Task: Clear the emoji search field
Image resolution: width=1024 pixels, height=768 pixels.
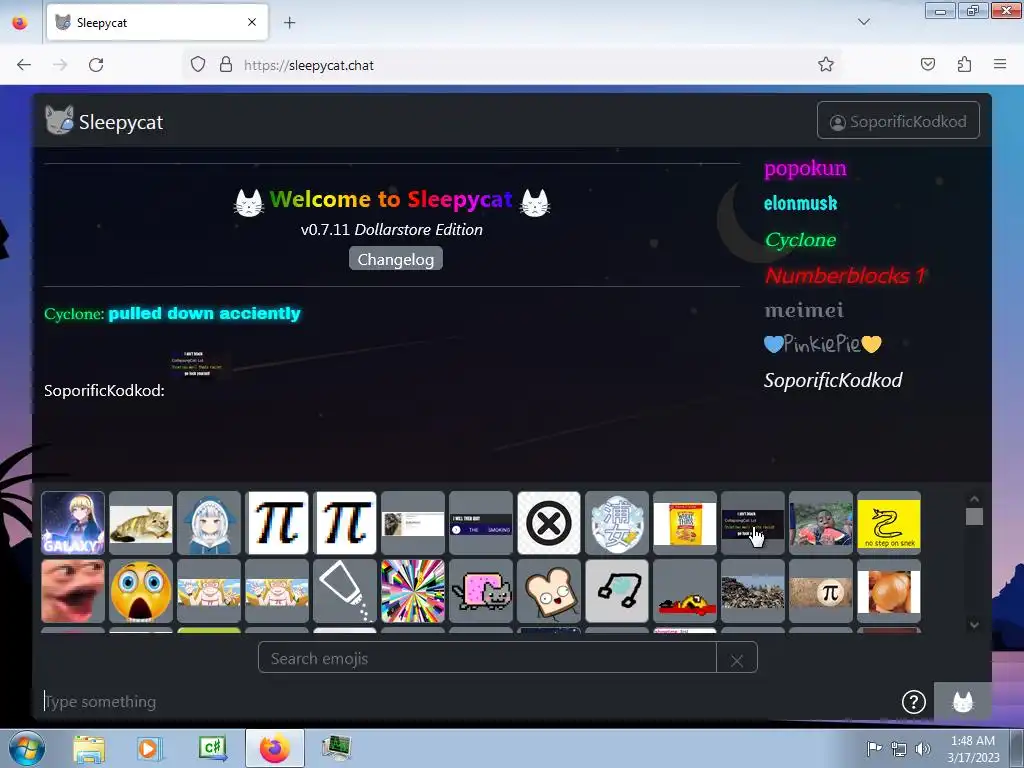Action: click(737, 660)
